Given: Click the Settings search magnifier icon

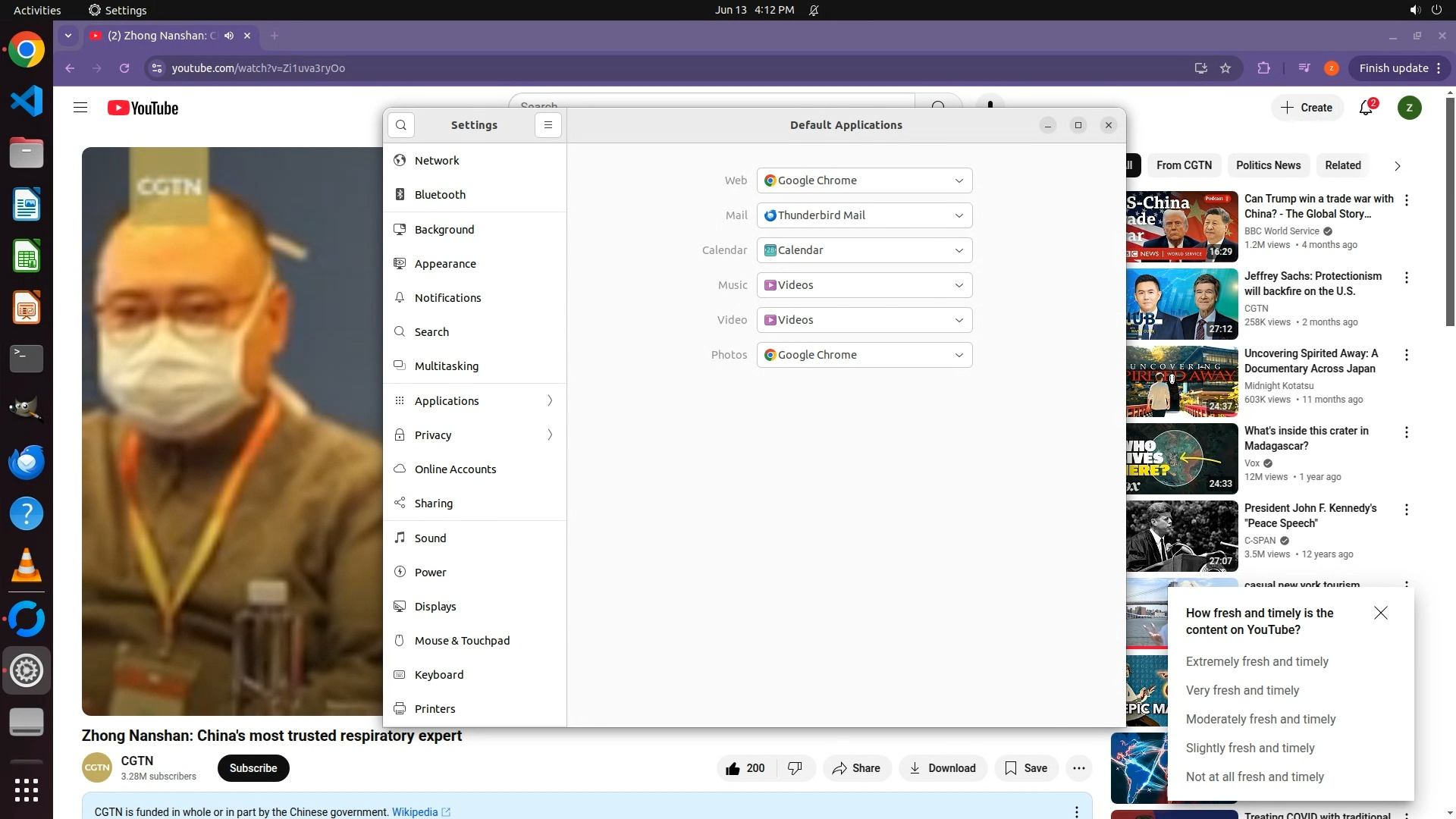Looking at the screenshot, I should point(401,125).
